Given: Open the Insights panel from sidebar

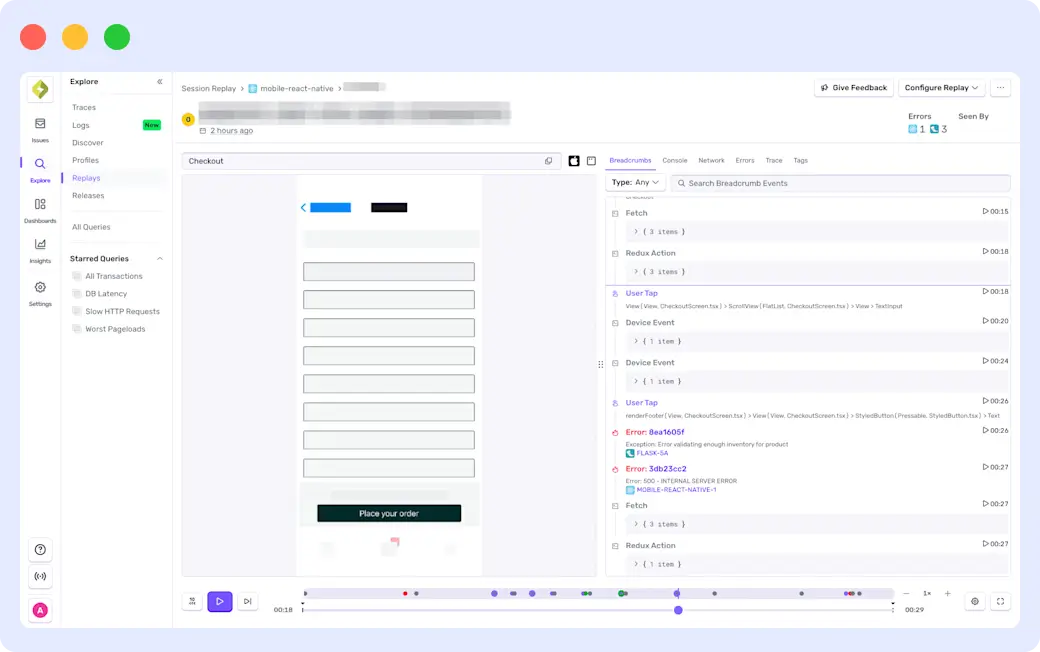Looking at the screenshot, I should [x=40, y=248].
